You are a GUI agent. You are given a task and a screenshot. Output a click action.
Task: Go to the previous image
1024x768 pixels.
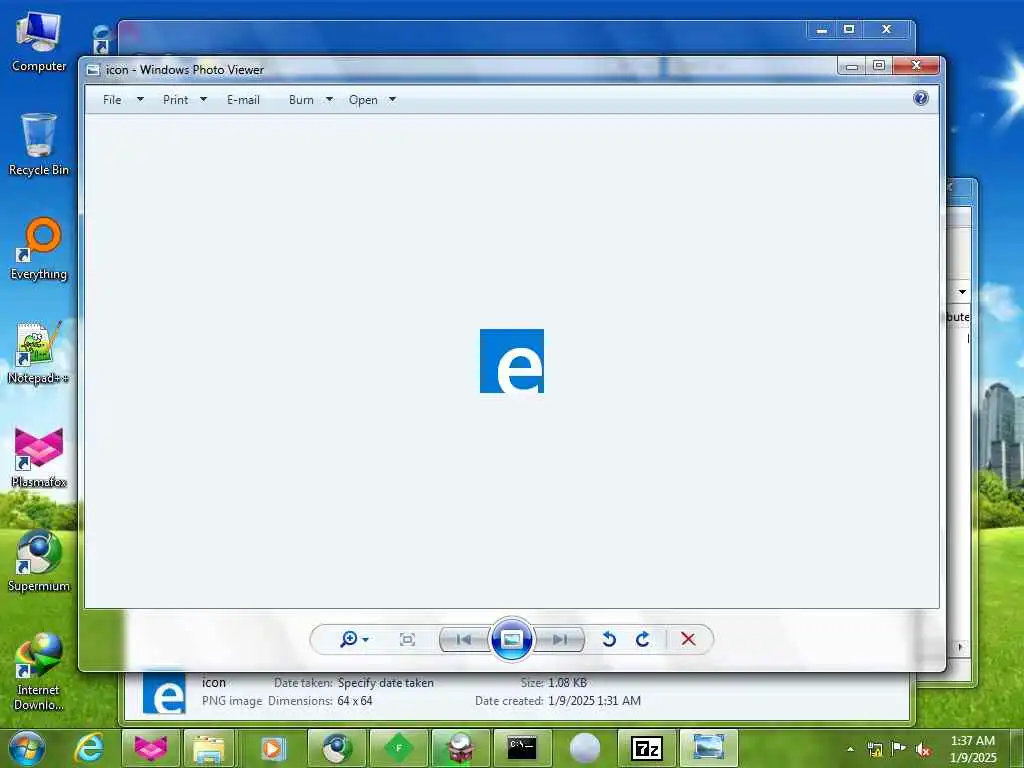[464, 639]
